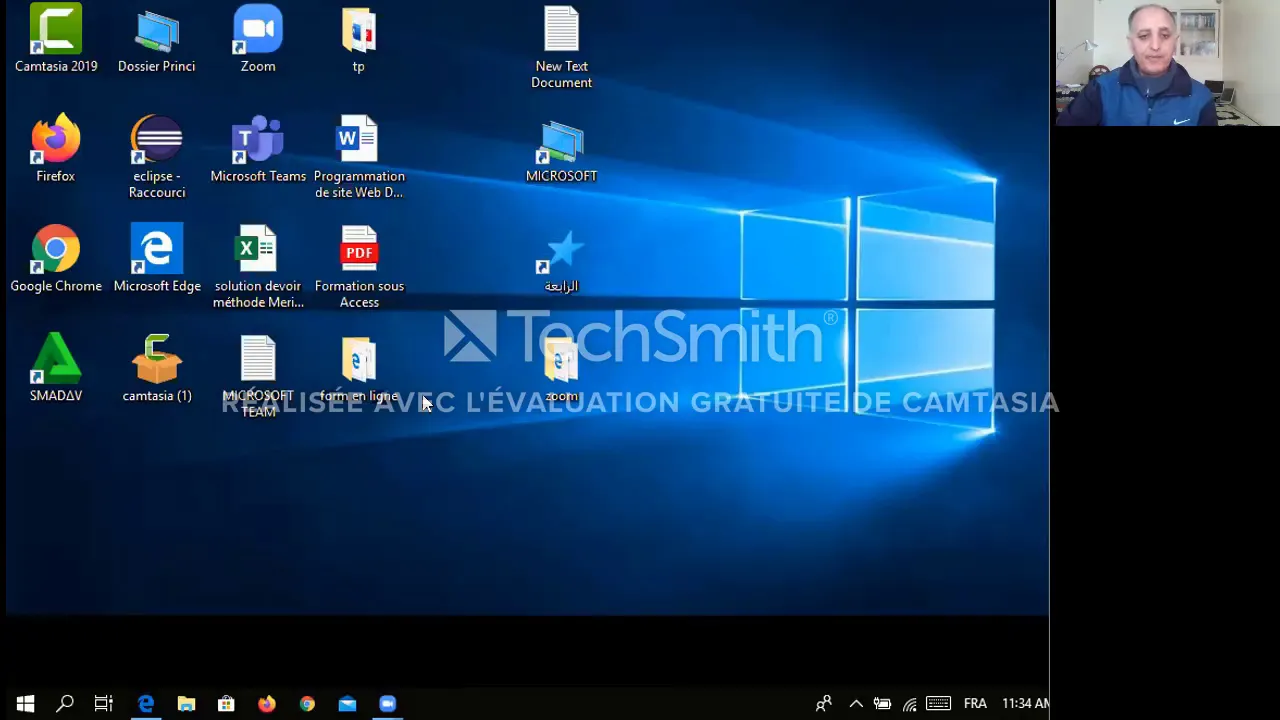Open the People icon in system tray
Image resolution: width=1280 pixels, height=720 pixels.
(x=823, y=704)
